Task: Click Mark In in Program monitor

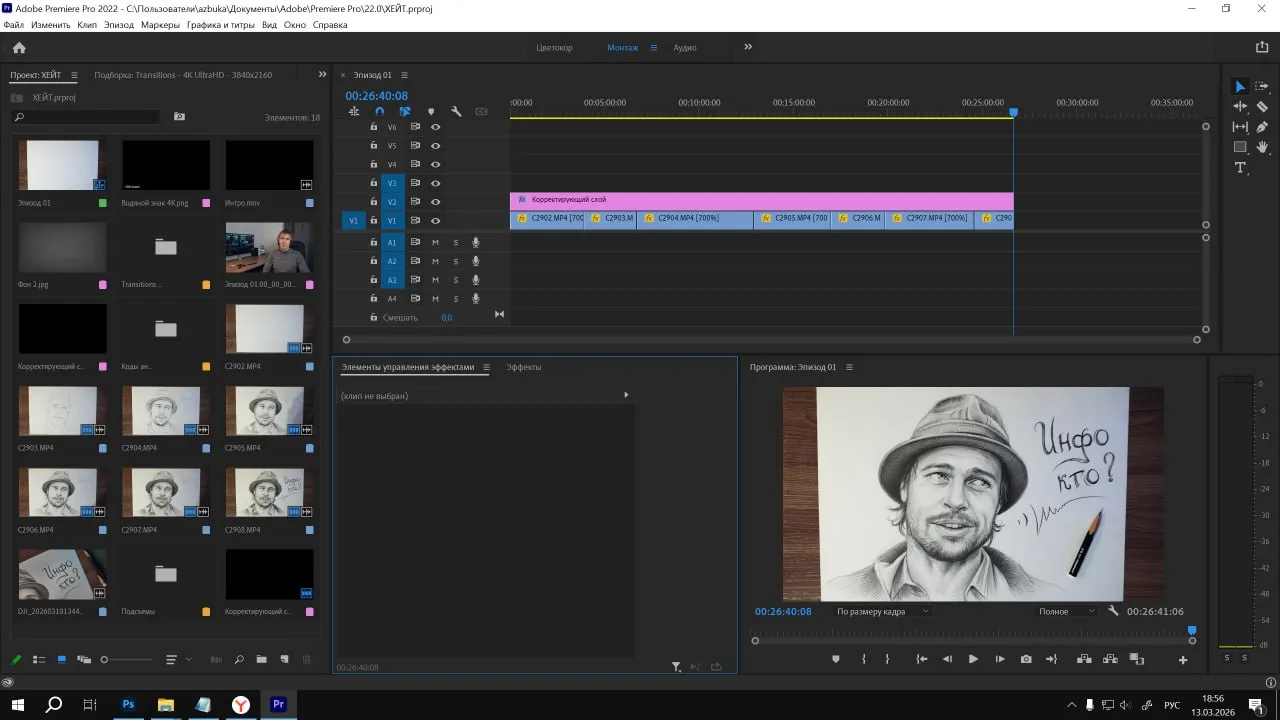Action: [864, 659]
